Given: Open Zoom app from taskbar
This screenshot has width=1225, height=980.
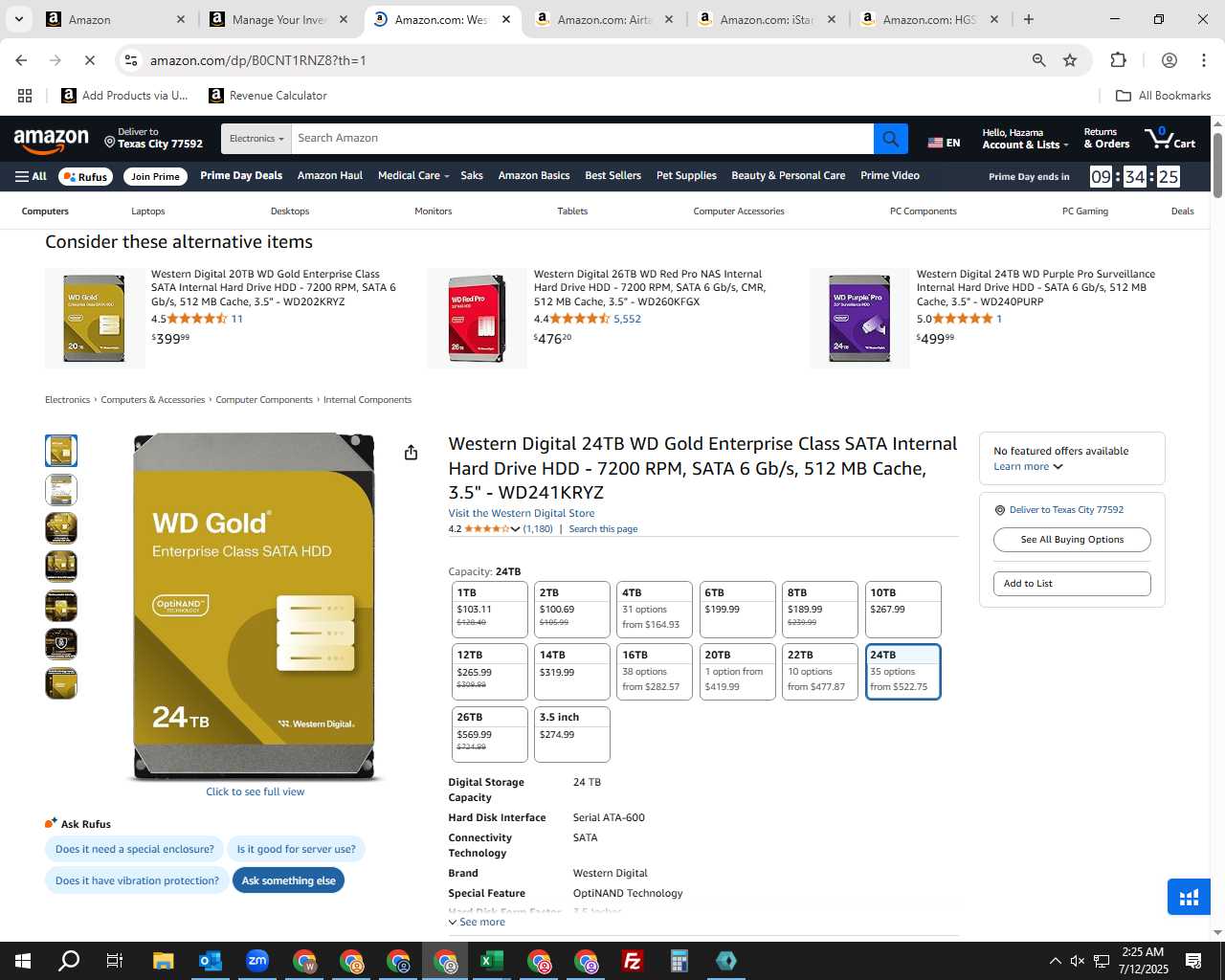Looking at the screenshot, I should tap(256, 961).
